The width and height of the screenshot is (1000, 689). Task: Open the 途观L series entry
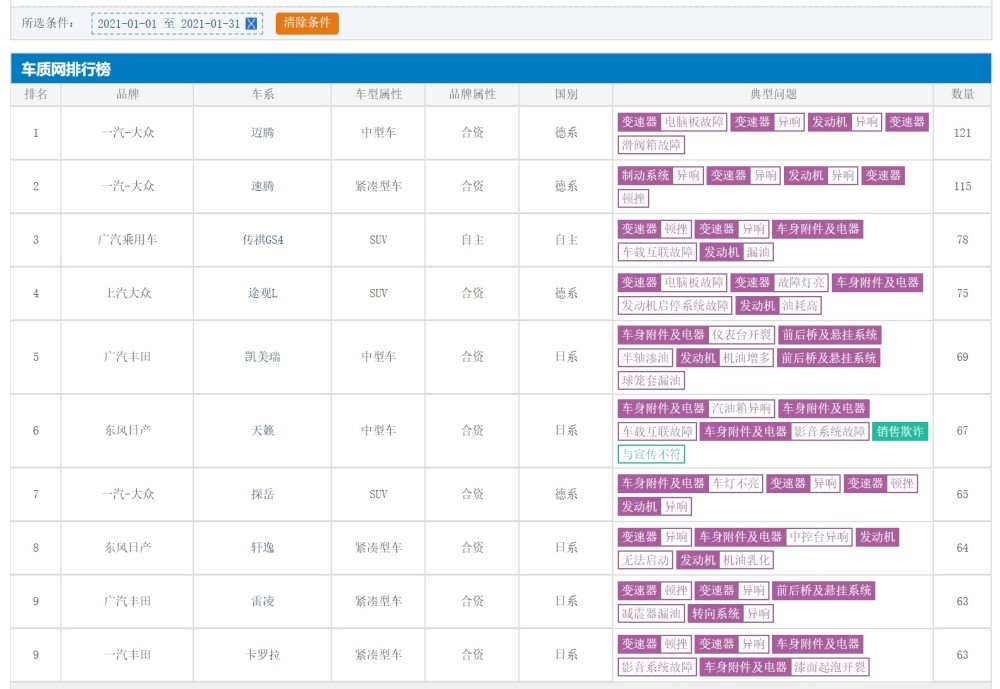262,294
